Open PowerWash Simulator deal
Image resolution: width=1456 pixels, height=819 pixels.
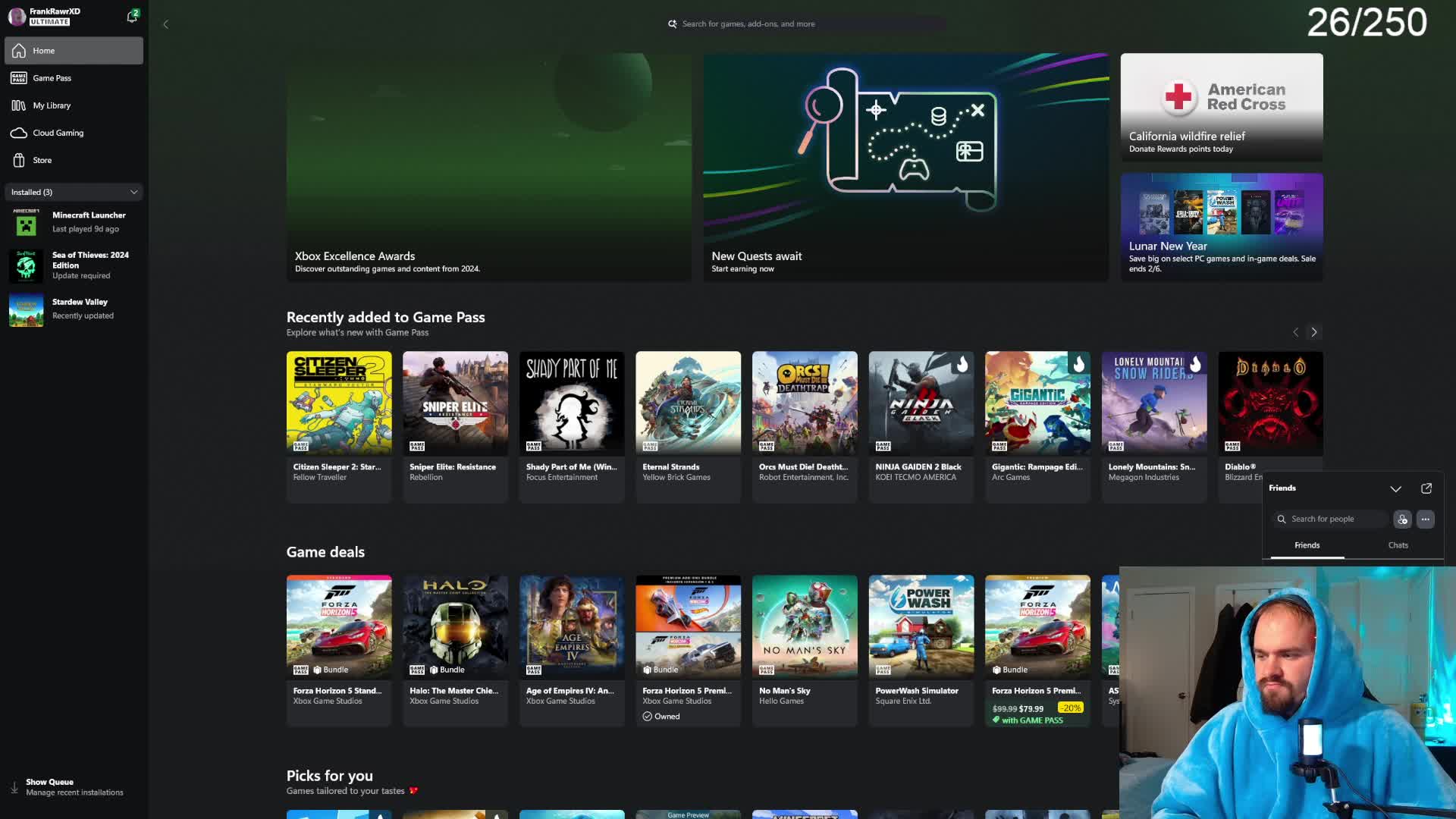pos(921,651)
